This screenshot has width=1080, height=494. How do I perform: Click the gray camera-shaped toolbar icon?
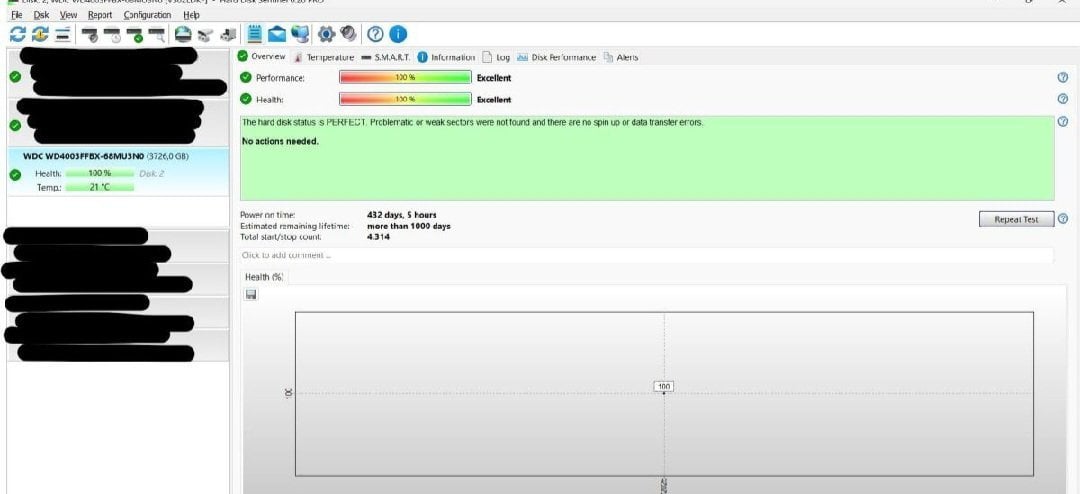click(x=205, y=34)
